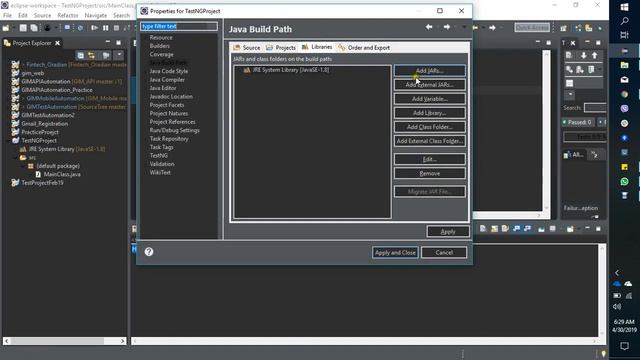Image resolution: width=640 pixels, height=360 pixels.
Task: Open Windows notification center icon
Action: pyautogui.click(x=624, y=346)
